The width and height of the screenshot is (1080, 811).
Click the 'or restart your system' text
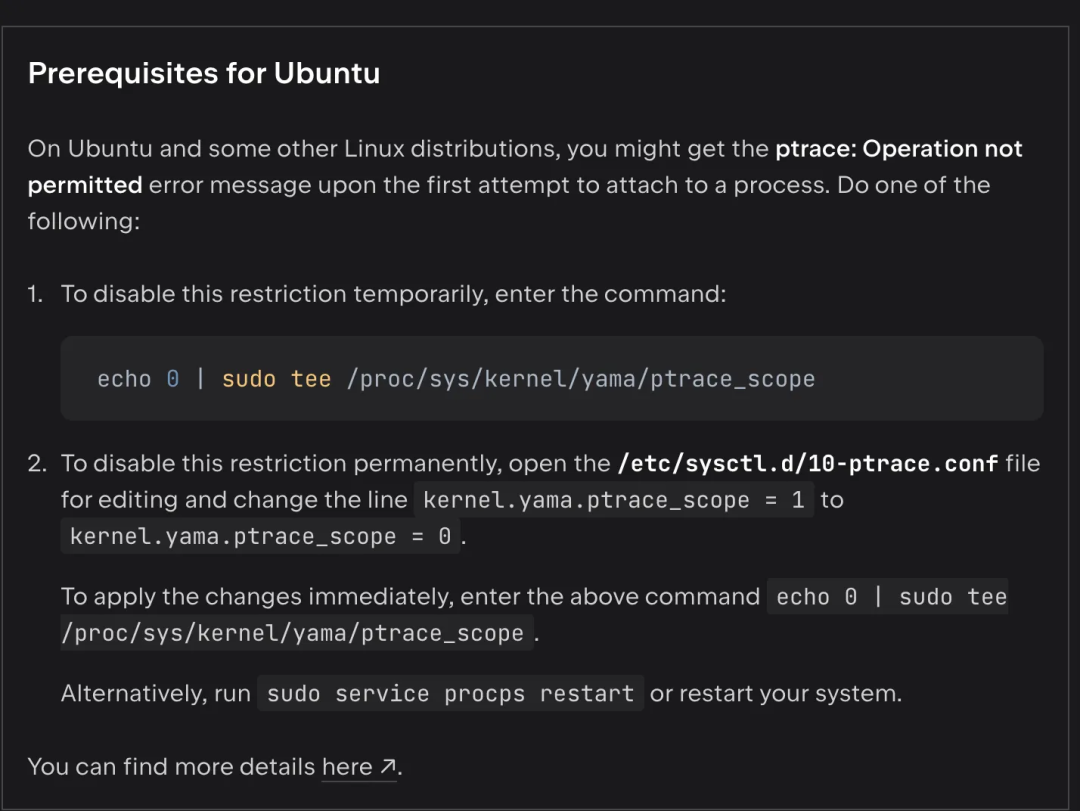pyautogui.click(x=775, y=694)
